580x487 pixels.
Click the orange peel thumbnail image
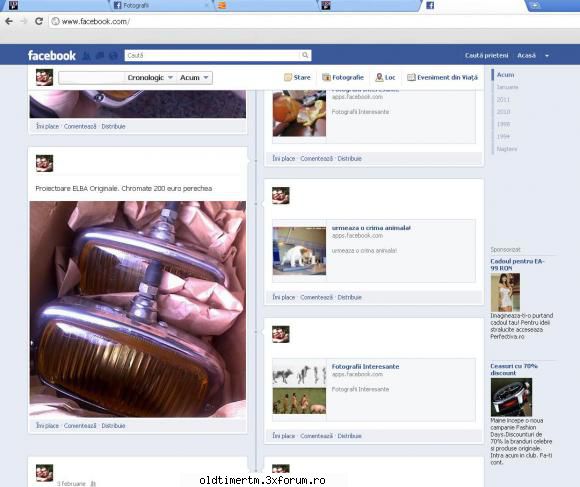pos(299,113)
